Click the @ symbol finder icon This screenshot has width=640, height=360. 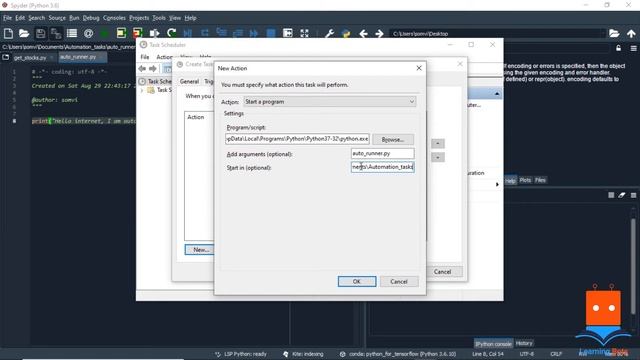[x=88, y=33]
